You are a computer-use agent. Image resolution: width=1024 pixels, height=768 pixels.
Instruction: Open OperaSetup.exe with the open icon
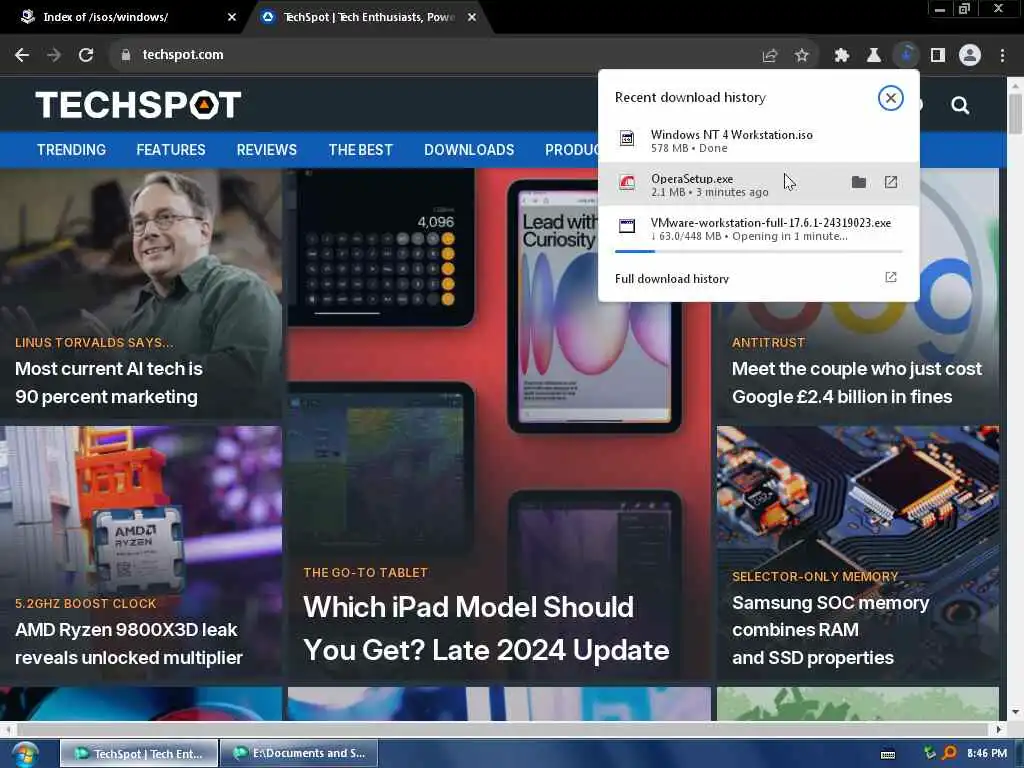click(891, 182)
